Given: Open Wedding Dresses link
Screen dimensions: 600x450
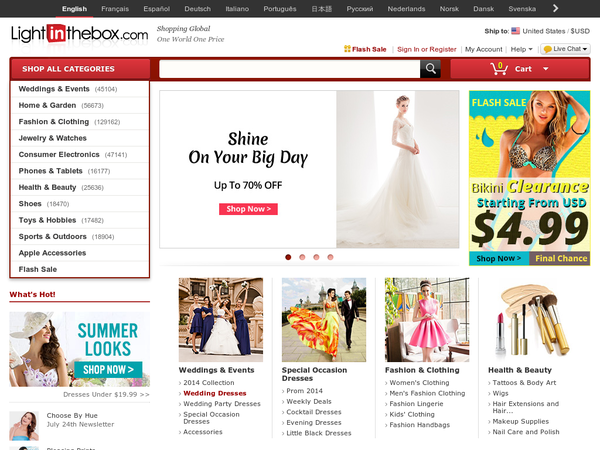Looking at the screenshot, I should click(215, 393).
